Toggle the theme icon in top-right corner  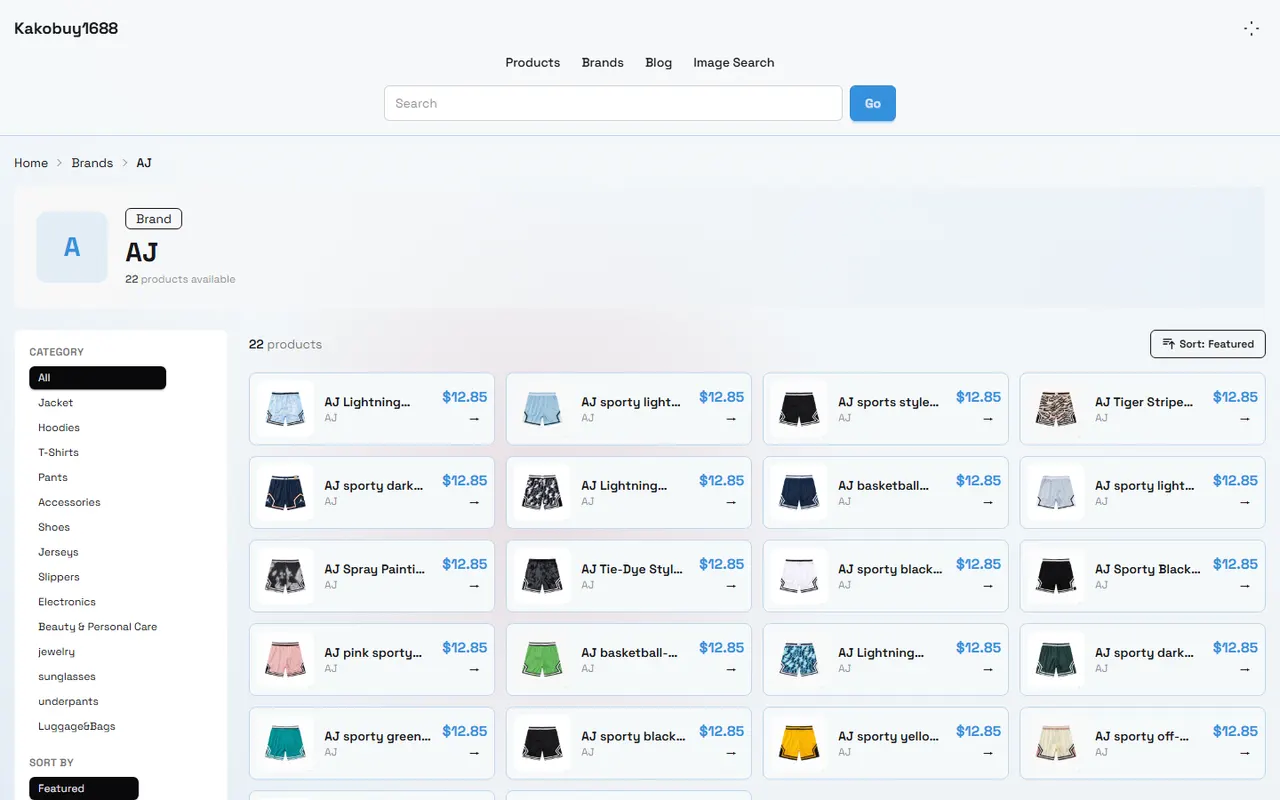pos(1251,29)
